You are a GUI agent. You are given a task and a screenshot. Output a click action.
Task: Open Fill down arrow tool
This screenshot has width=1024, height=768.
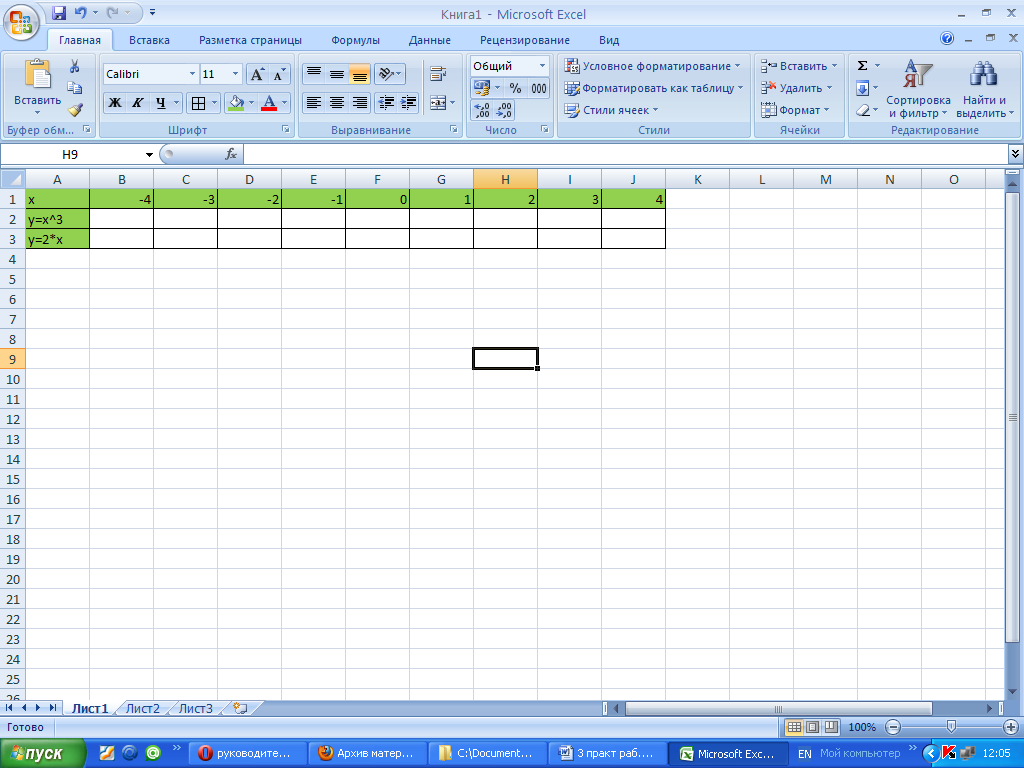coord(863,88)
